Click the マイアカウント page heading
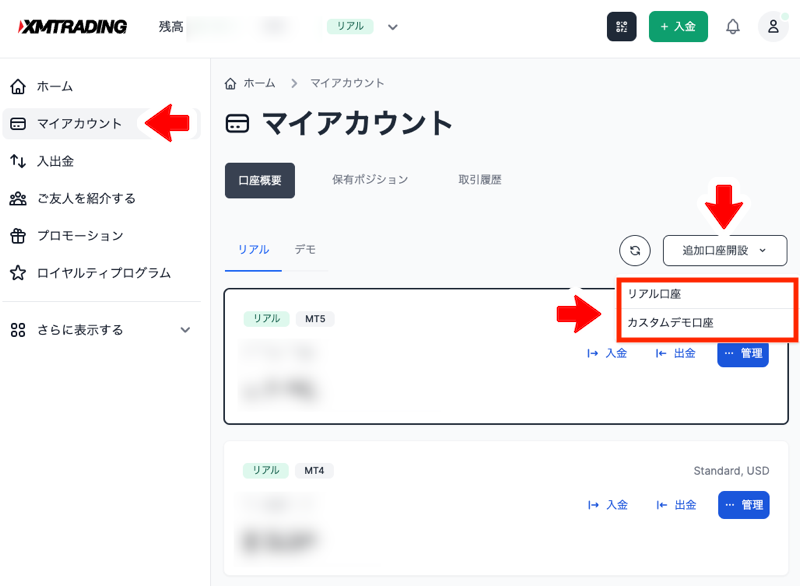Image resolution: width=800 pixels, height=586 pixels. [357, 123]
